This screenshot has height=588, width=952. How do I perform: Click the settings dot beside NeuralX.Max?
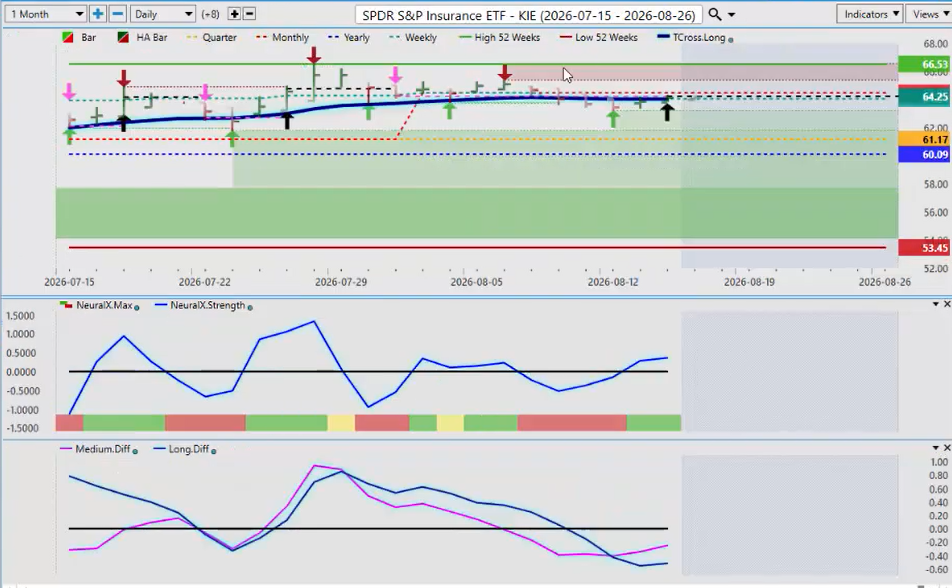[x=137, y=307]
